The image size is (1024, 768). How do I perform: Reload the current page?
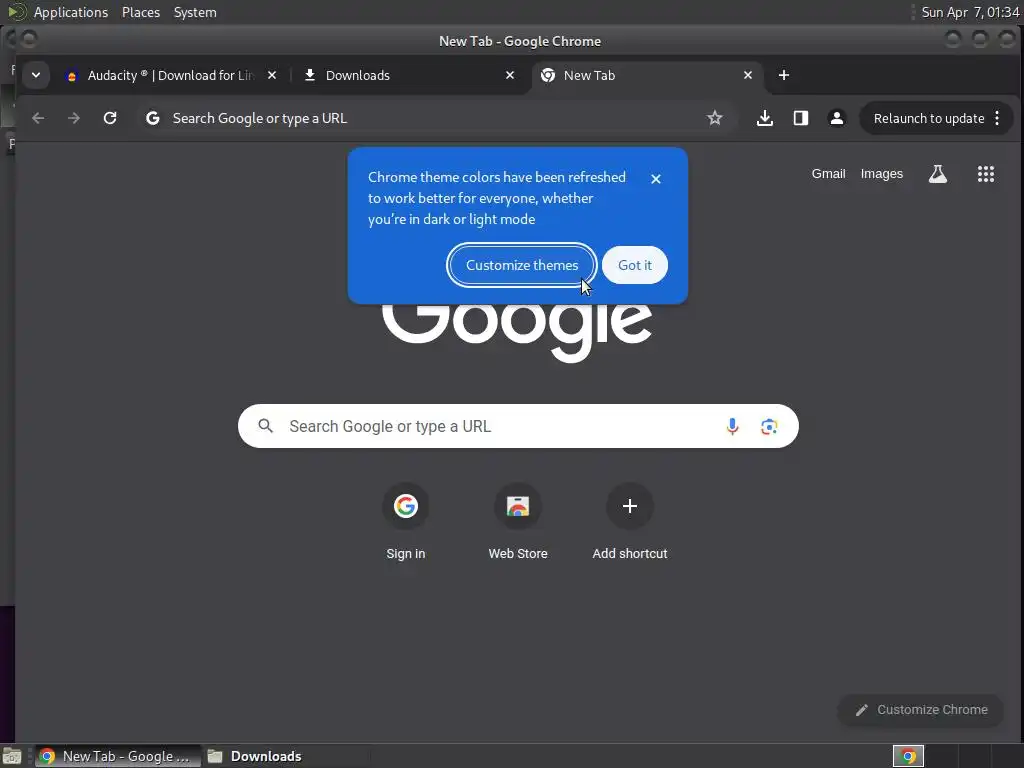tap(110, 118)
